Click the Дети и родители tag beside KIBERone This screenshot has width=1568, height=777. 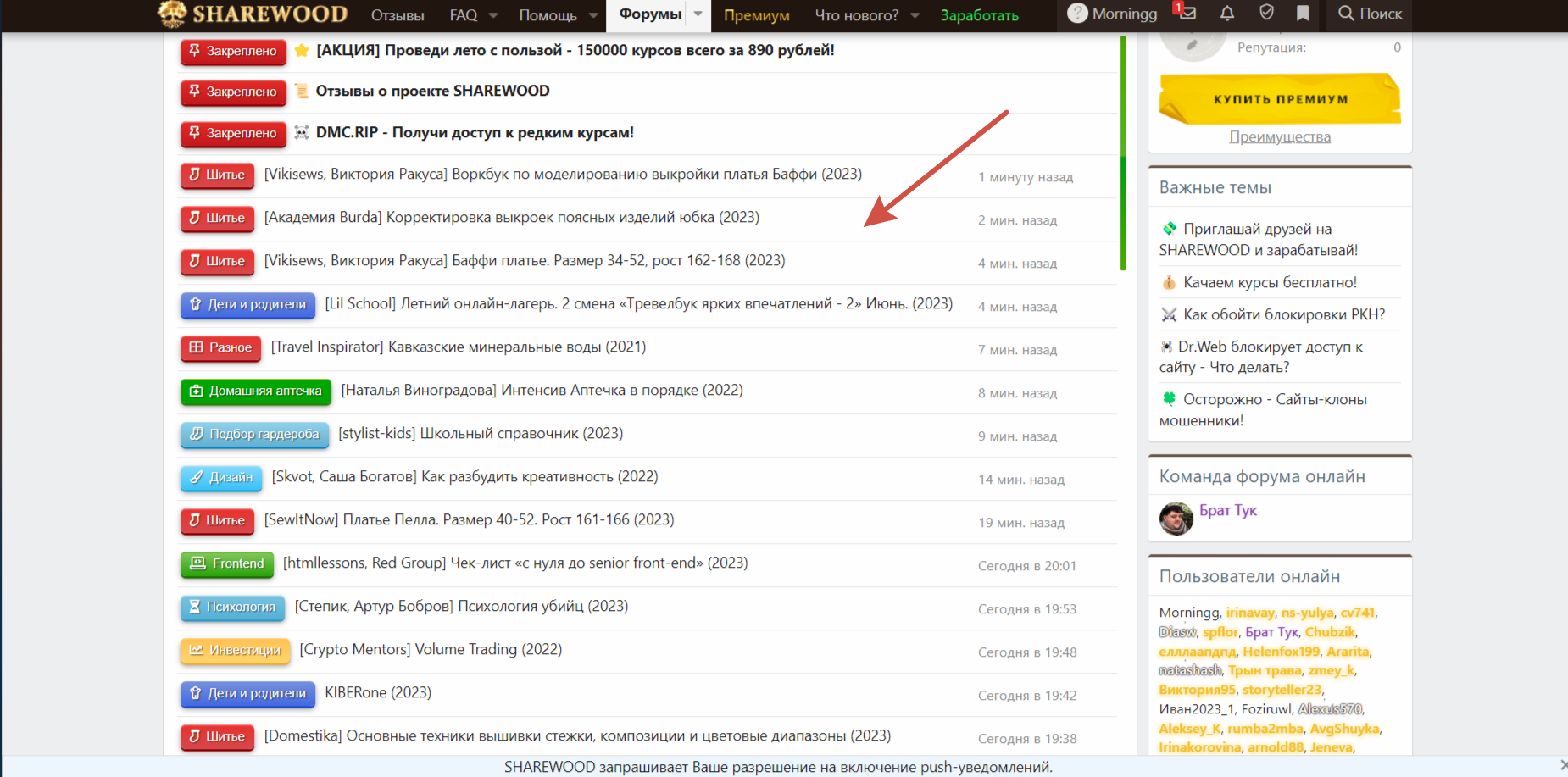click(247, 693)
